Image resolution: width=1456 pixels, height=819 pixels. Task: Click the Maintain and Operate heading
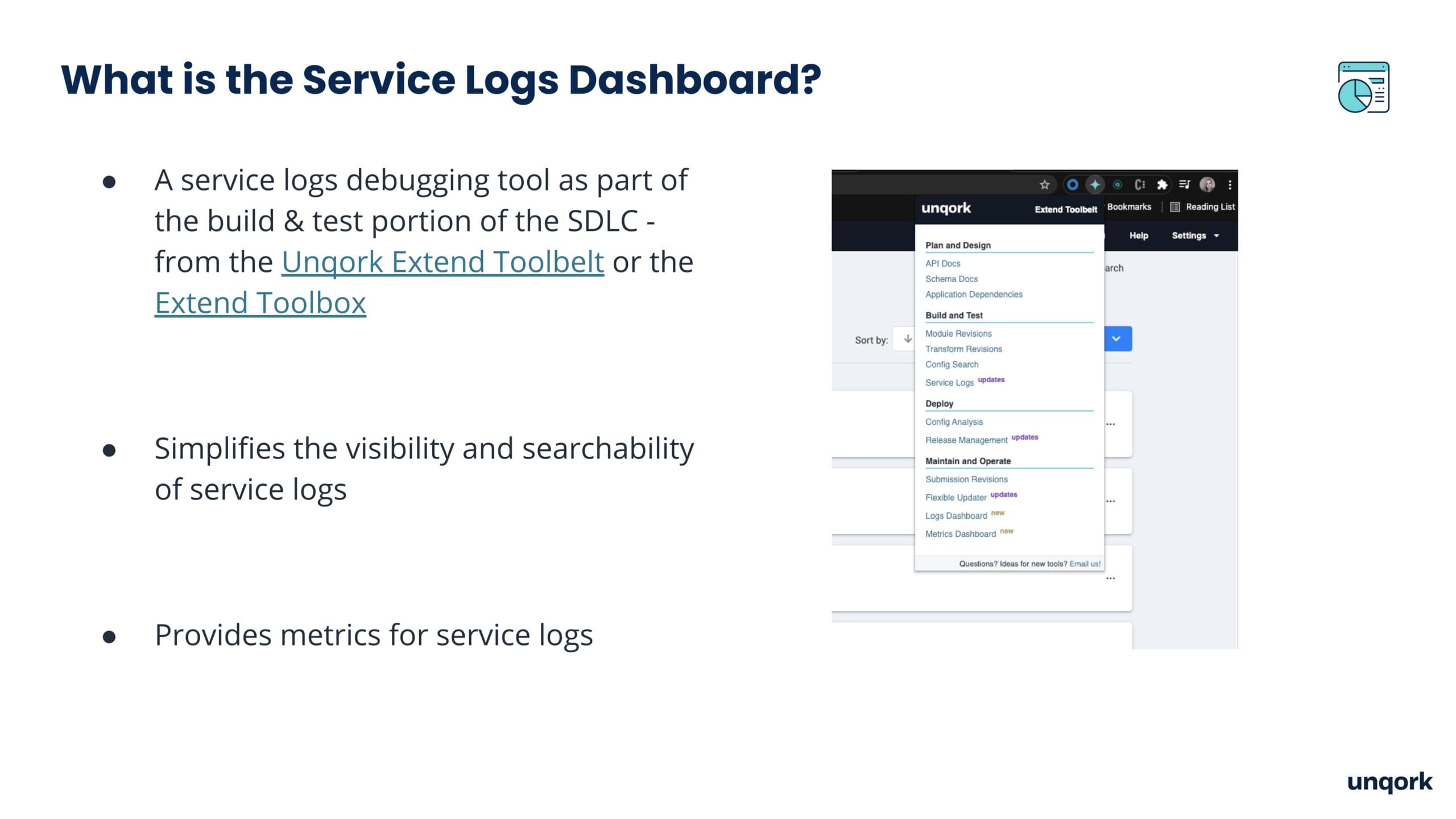point(967,461)
